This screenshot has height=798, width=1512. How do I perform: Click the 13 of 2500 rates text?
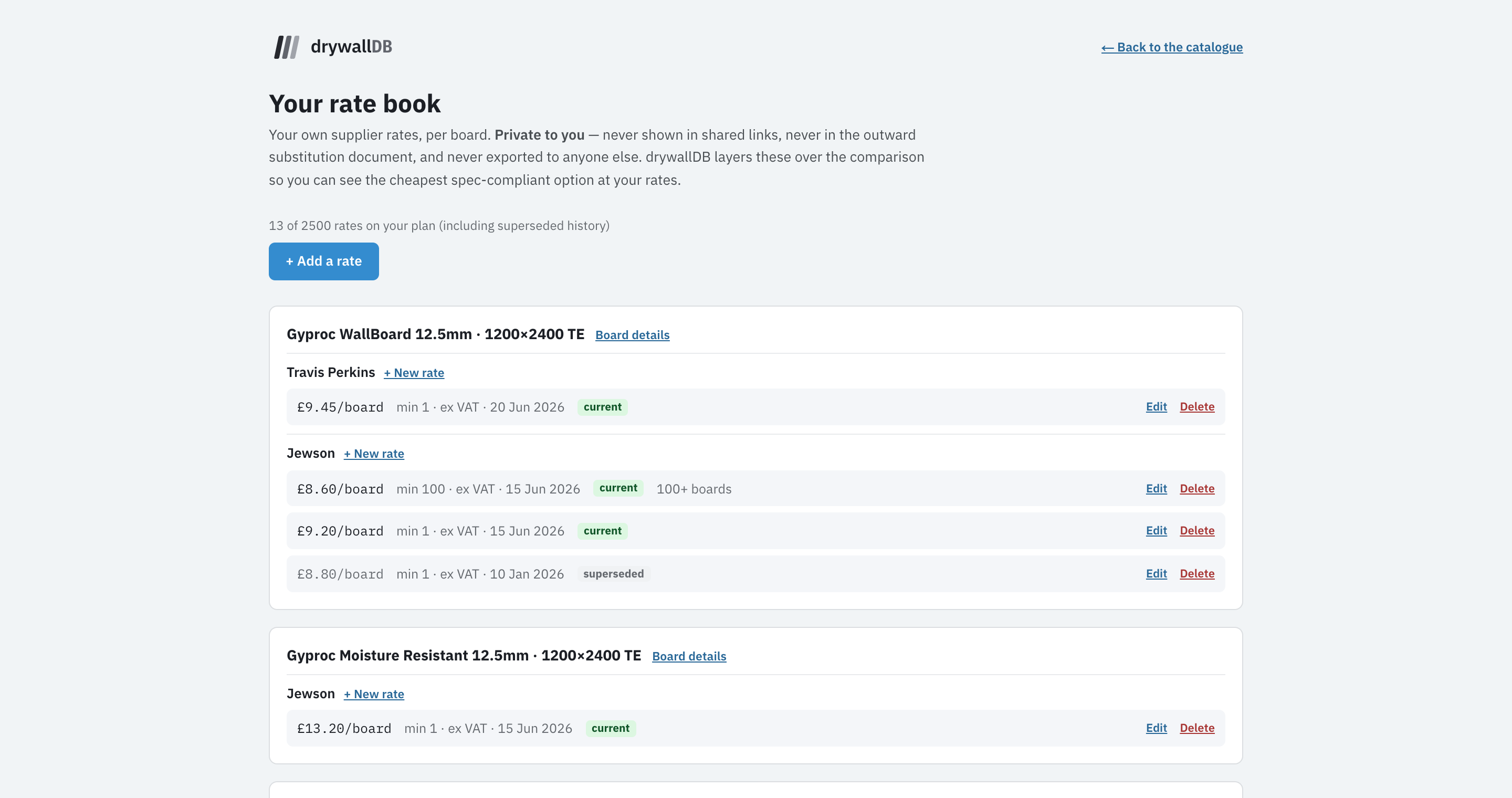point(439,225)
